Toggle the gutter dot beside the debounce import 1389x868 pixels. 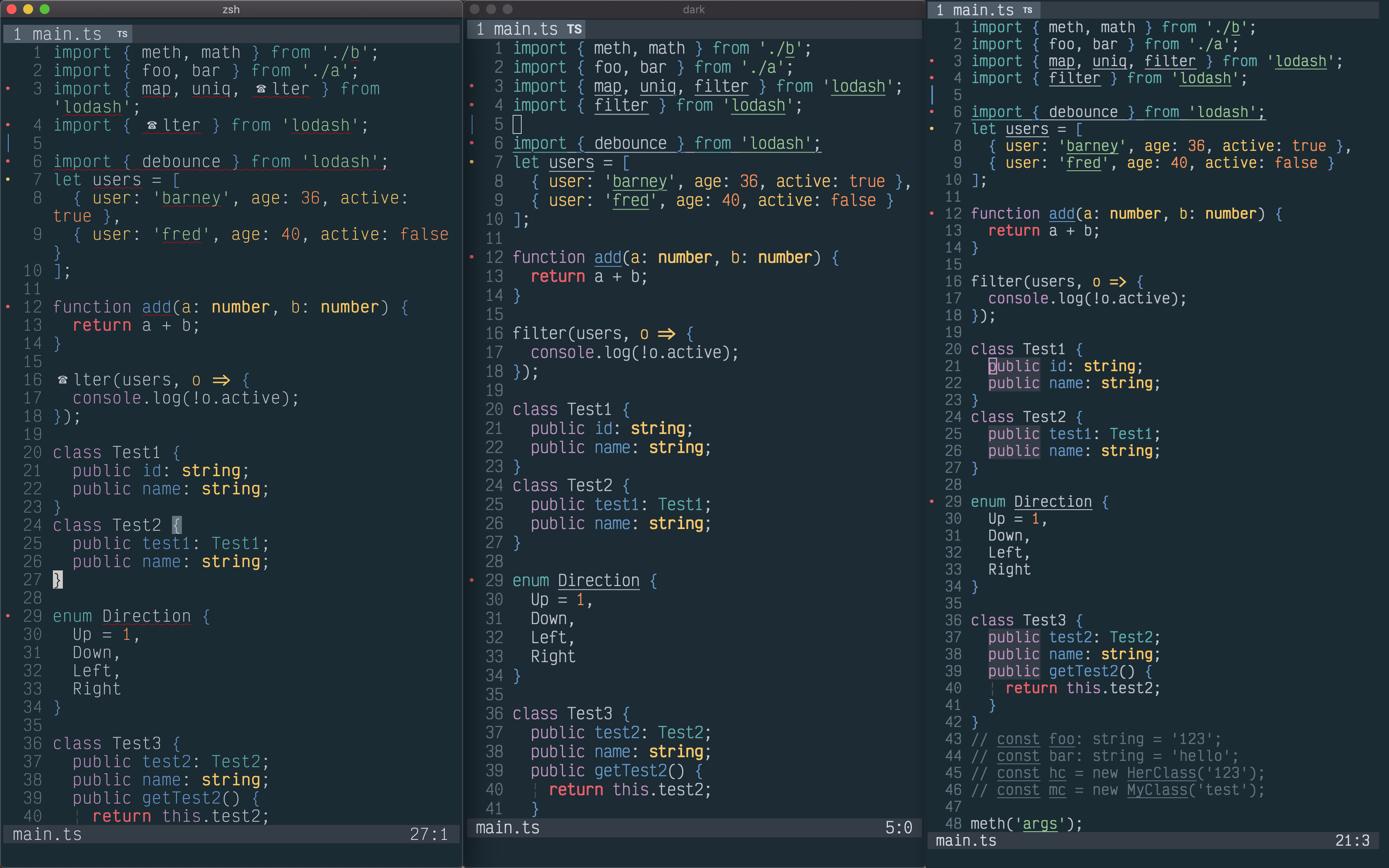[x=7, y=161]
